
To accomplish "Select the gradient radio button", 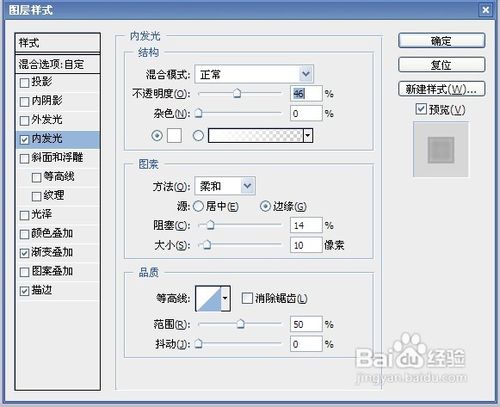I will [x=198, y=135].
